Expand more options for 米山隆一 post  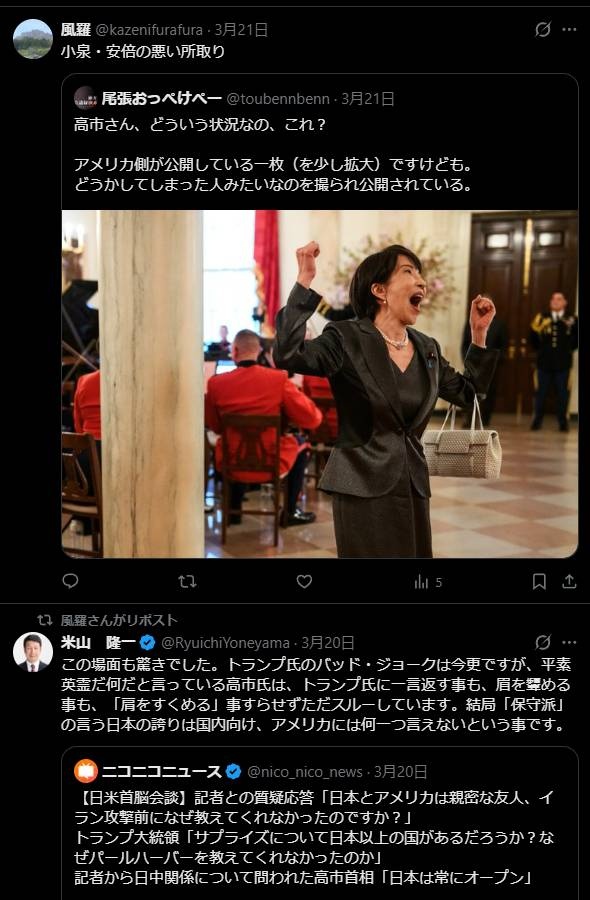pos(569,642)
